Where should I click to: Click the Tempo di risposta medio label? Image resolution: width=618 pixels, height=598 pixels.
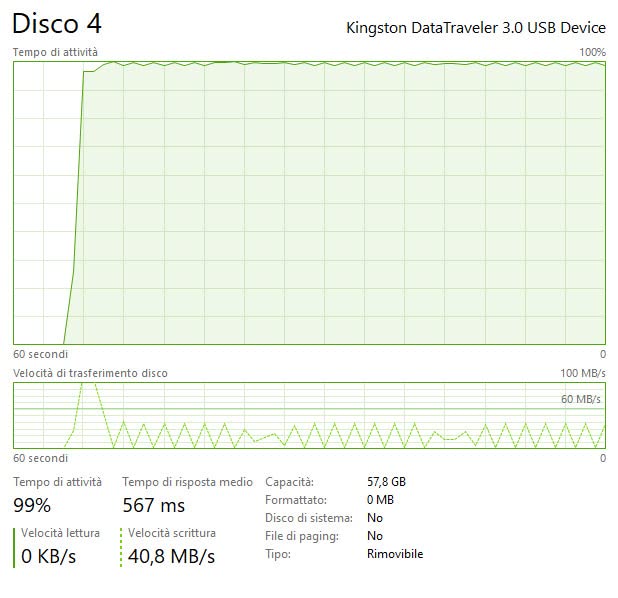[187, 482]
